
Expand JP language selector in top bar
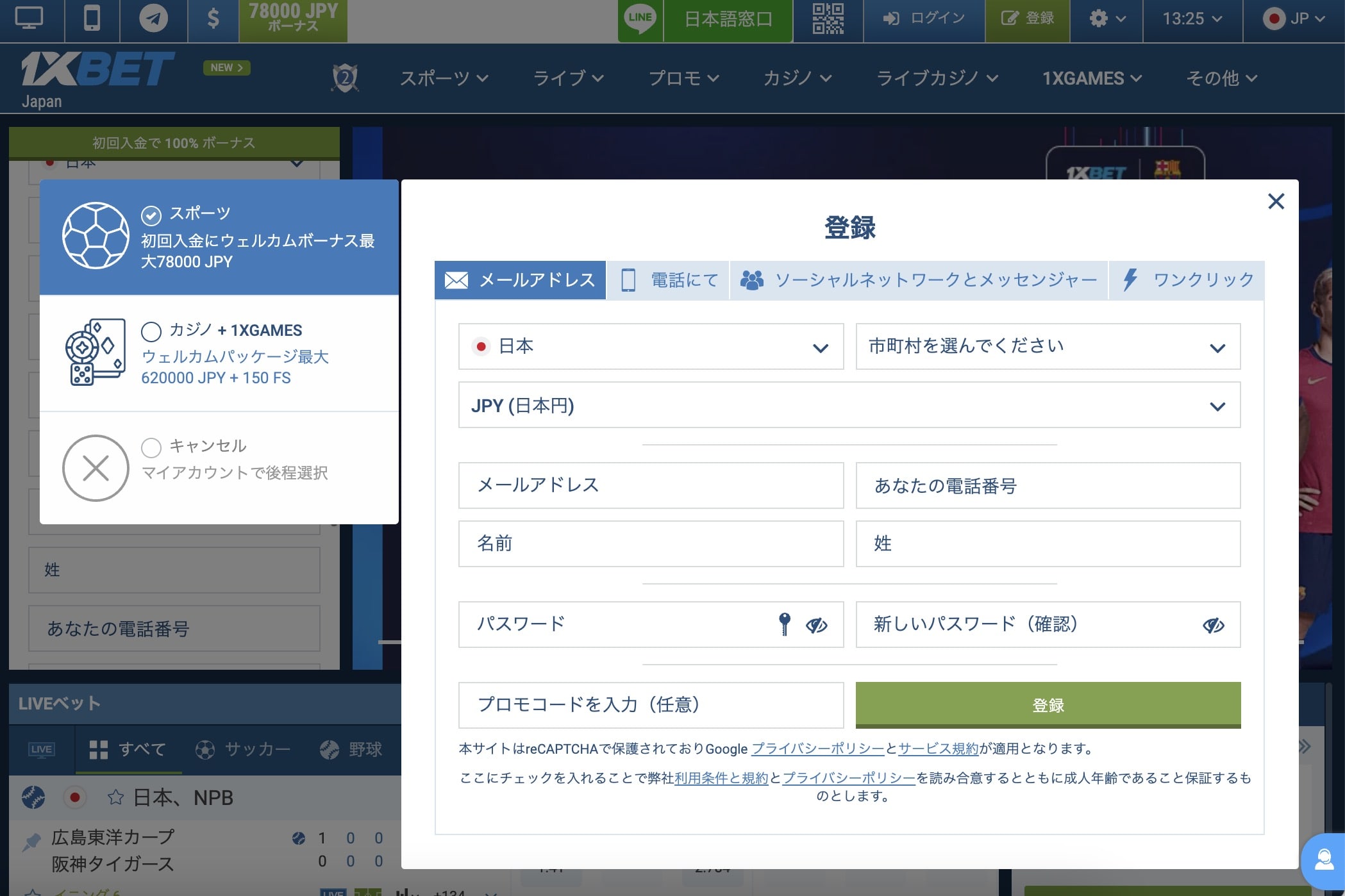click(x=1294, y=19)
